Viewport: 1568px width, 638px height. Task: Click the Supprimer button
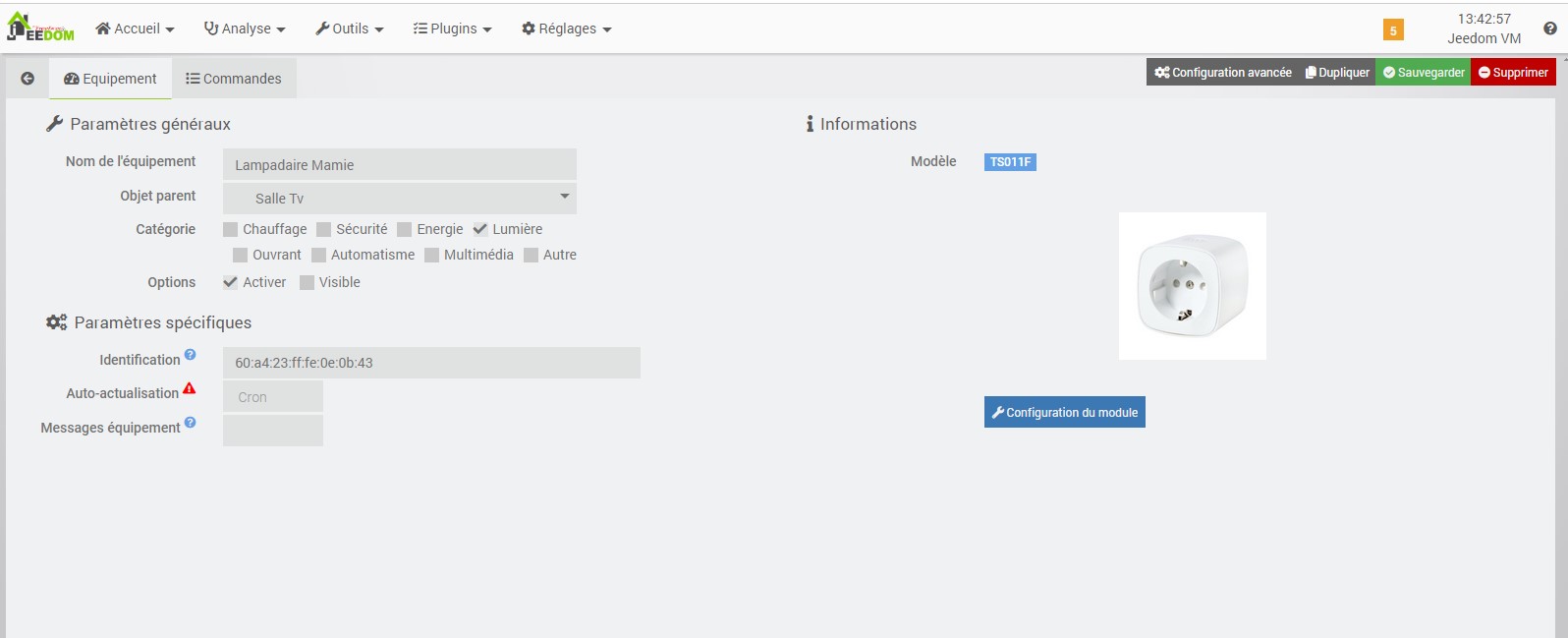click(x=1513, y=72)
